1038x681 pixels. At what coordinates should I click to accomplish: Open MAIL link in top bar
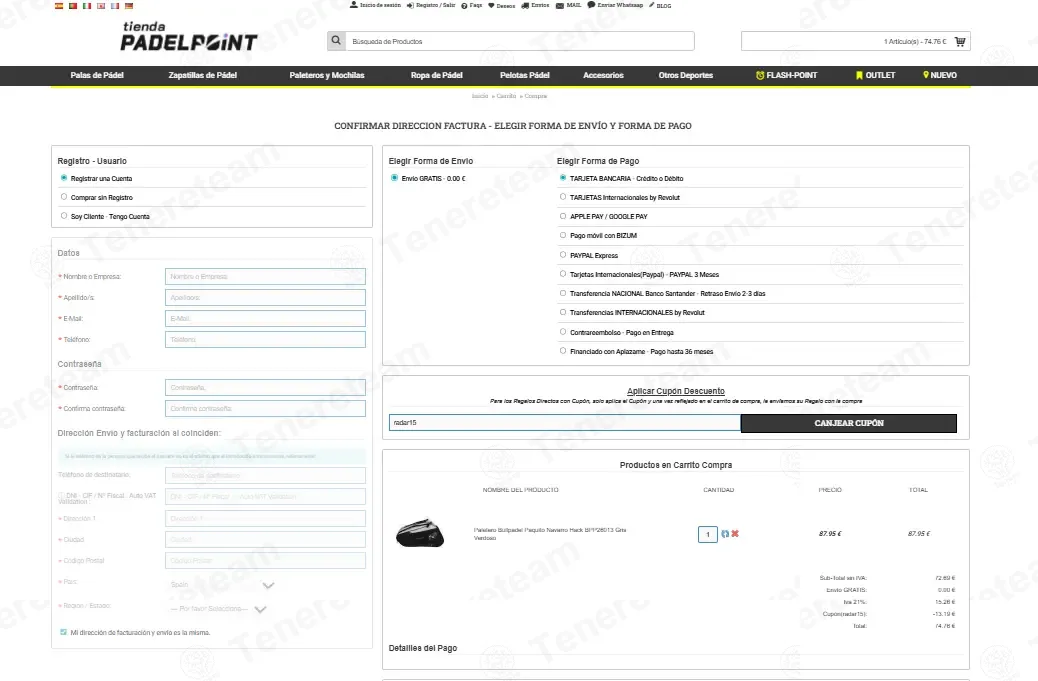pos(569,5)
